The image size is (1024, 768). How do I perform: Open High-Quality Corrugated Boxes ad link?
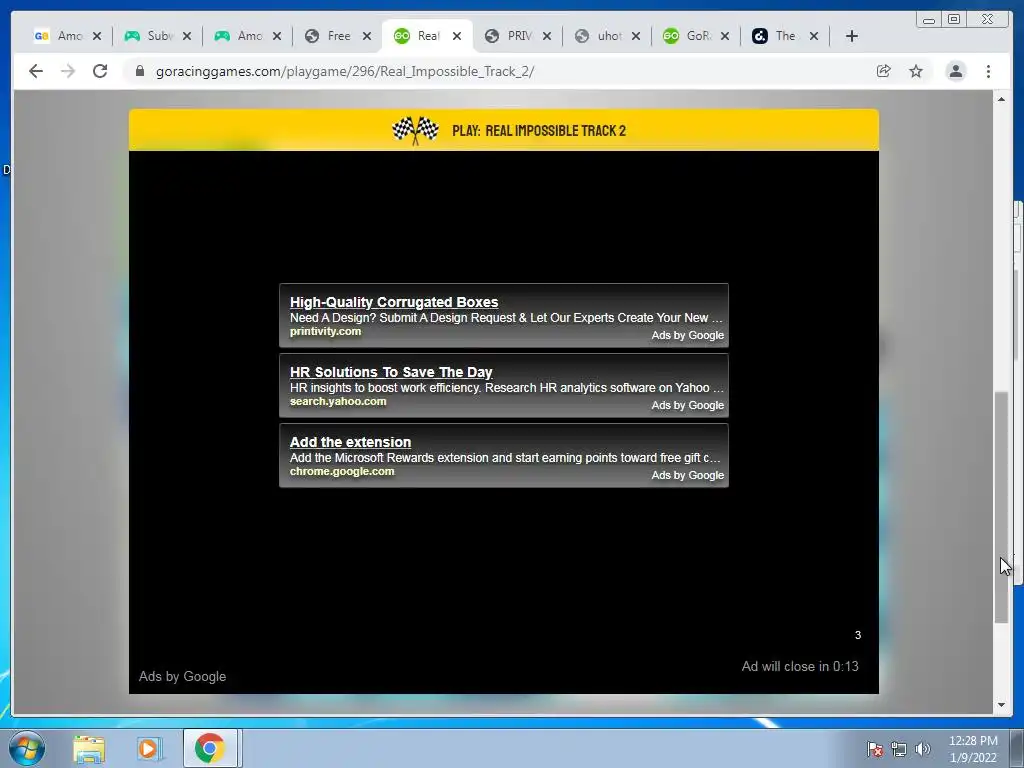394,302
